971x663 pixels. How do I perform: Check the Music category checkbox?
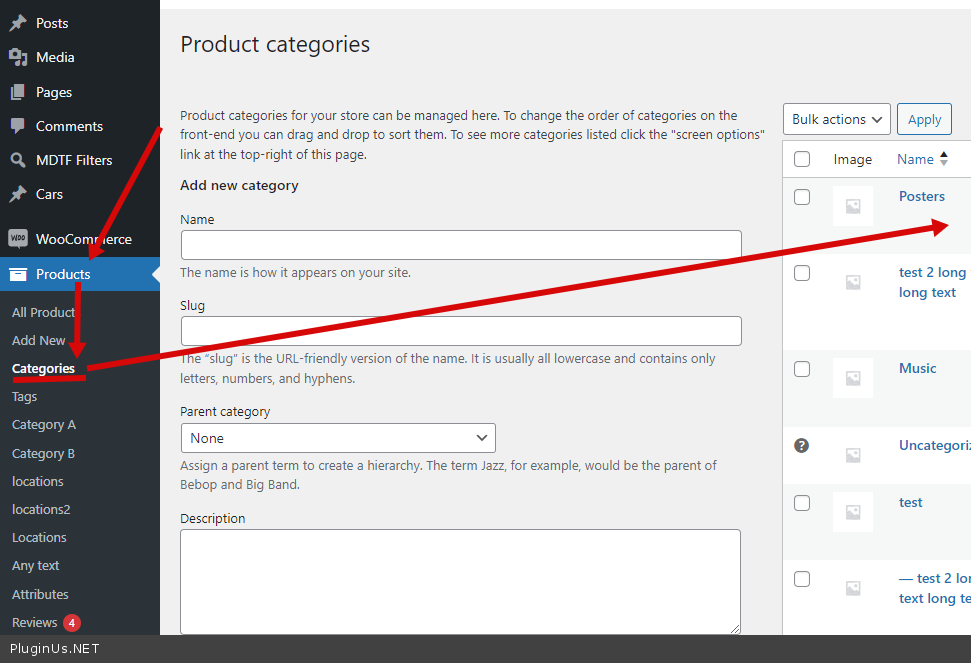click(802, 369)
